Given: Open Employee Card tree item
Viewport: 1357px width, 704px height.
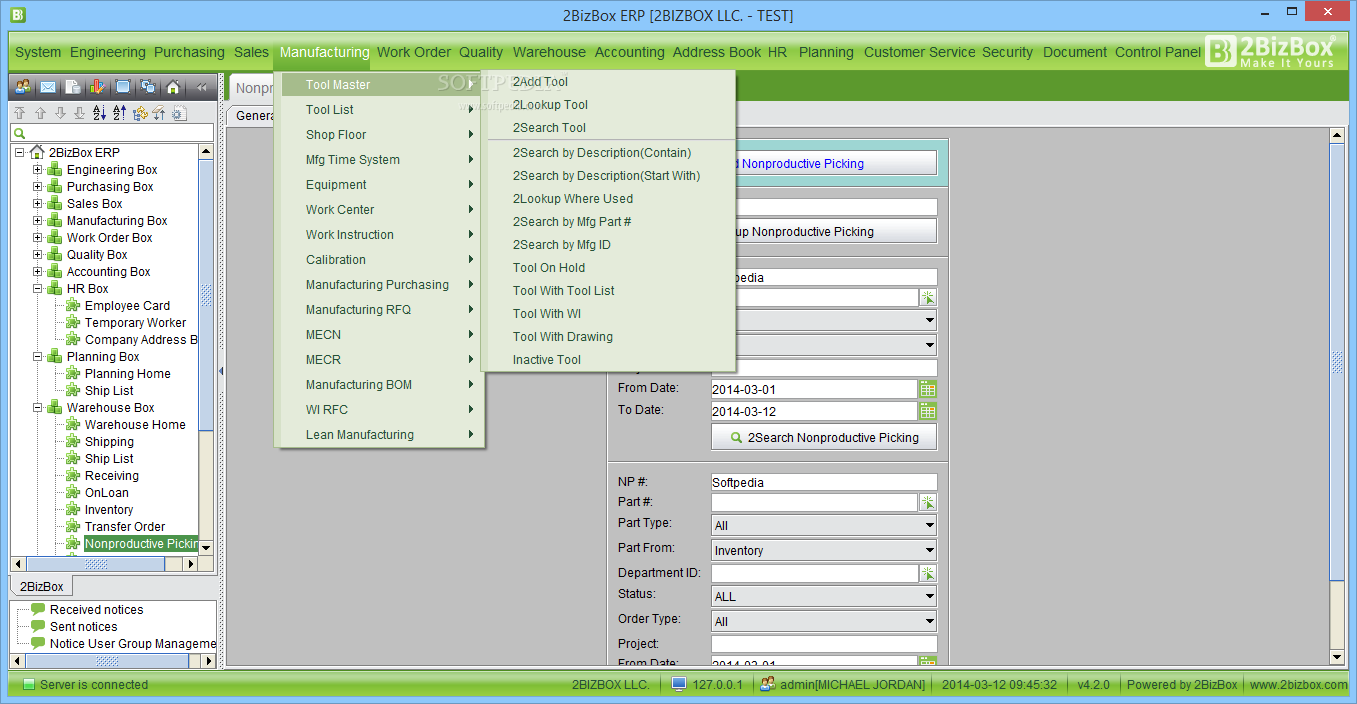Looking at the screenshot, I should coord(127,306).
